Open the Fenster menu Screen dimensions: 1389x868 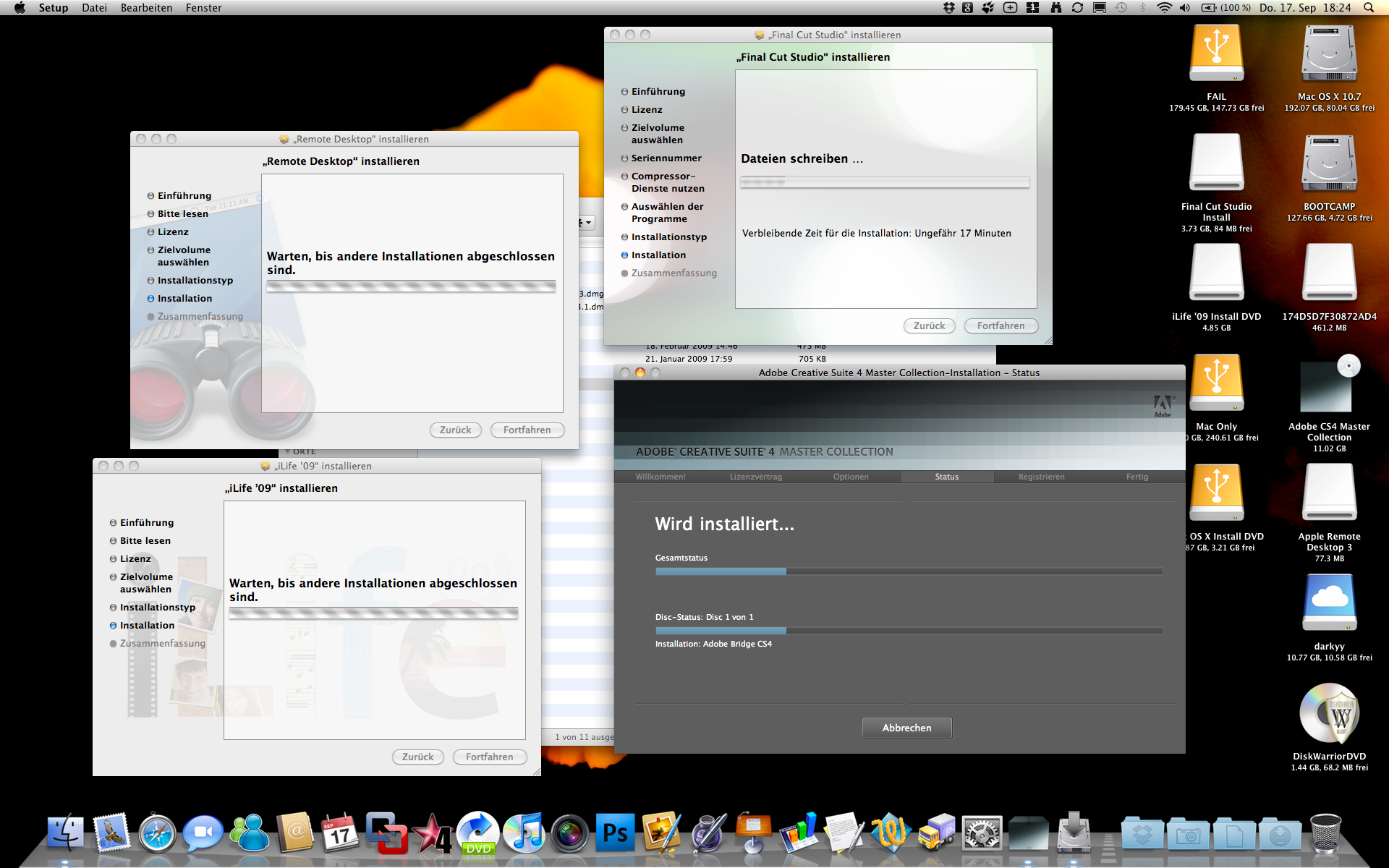coord(203,7)
